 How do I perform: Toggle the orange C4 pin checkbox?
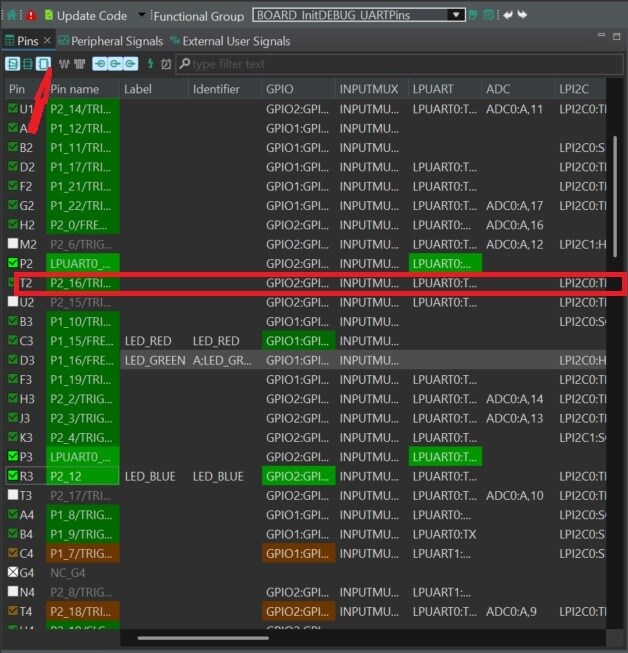[x=13, y=553]
